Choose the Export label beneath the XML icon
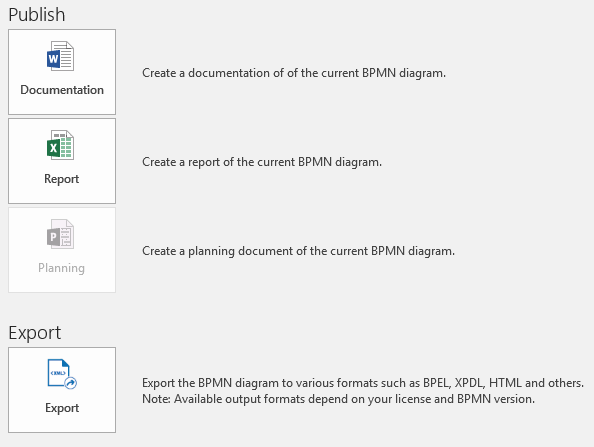This screenshot has width=594, height=447. point(62,408)
